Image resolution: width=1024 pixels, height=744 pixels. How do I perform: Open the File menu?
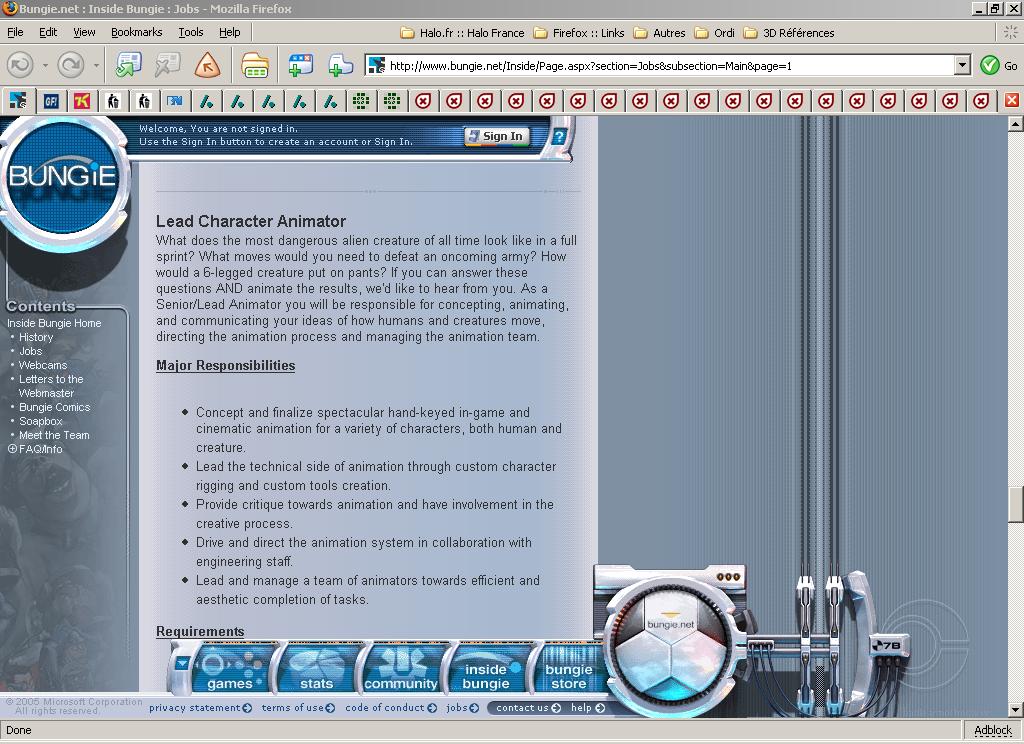pos(15,32)
